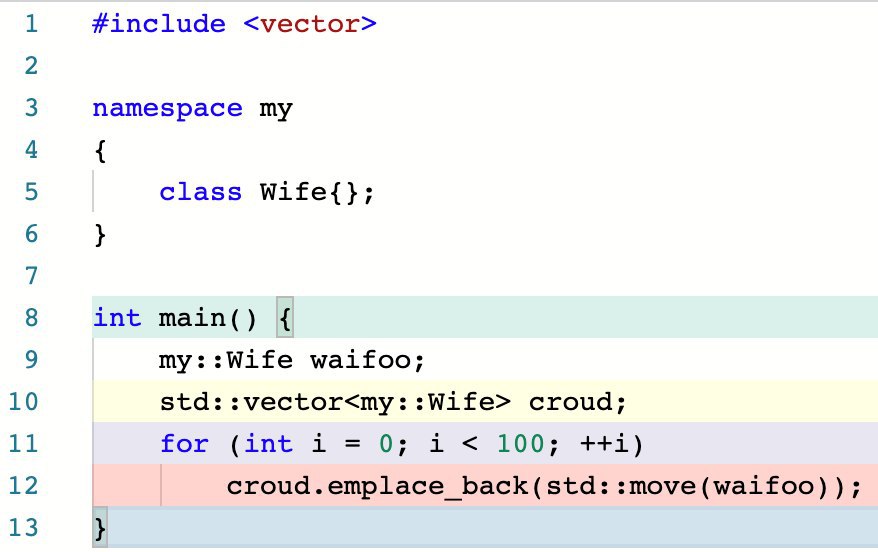This screenshot has height=552, width=878.
Task: Click the '++i)' increment expression
Action: [x=611, y=444]
